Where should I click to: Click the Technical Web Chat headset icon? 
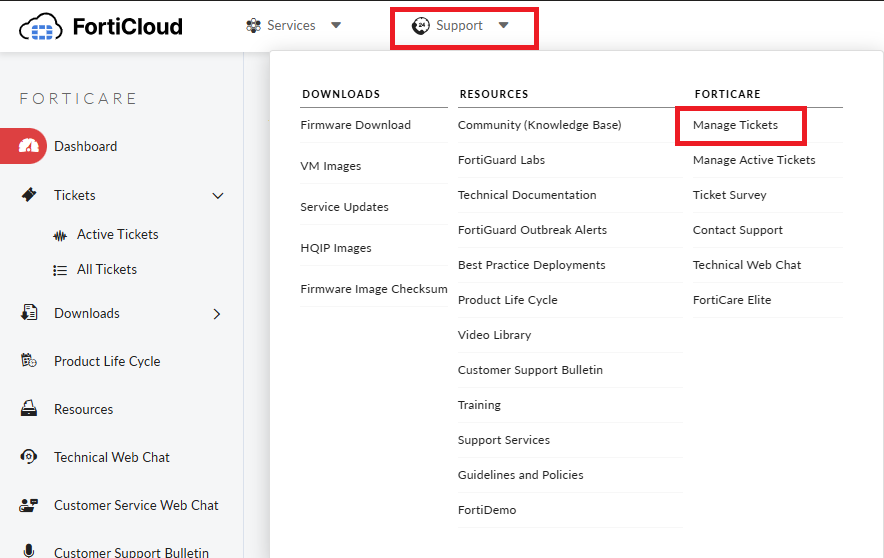click(x=29, y=457)
